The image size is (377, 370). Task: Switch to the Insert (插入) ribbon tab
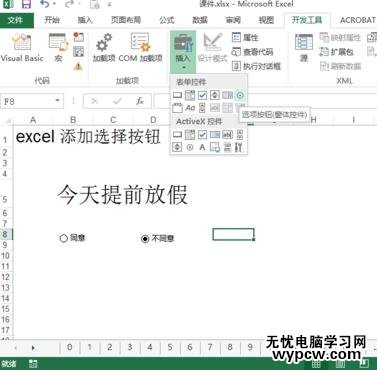[85, 20]
